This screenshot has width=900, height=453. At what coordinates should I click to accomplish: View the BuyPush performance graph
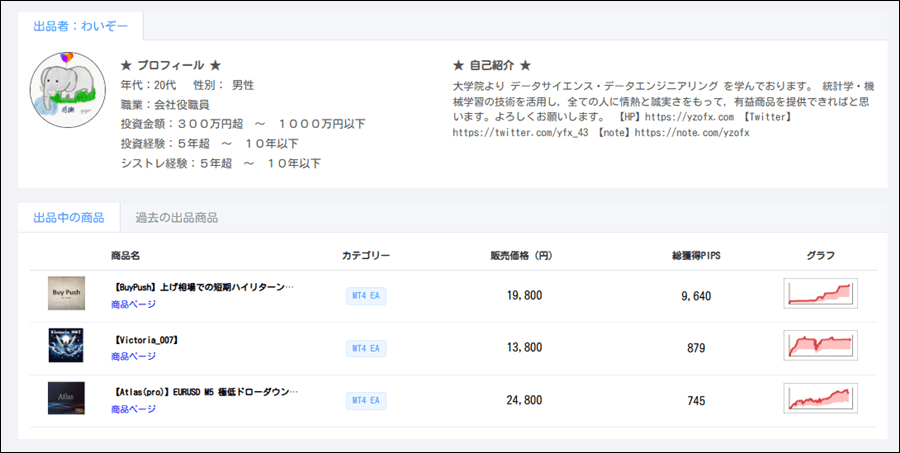point(820,294)
